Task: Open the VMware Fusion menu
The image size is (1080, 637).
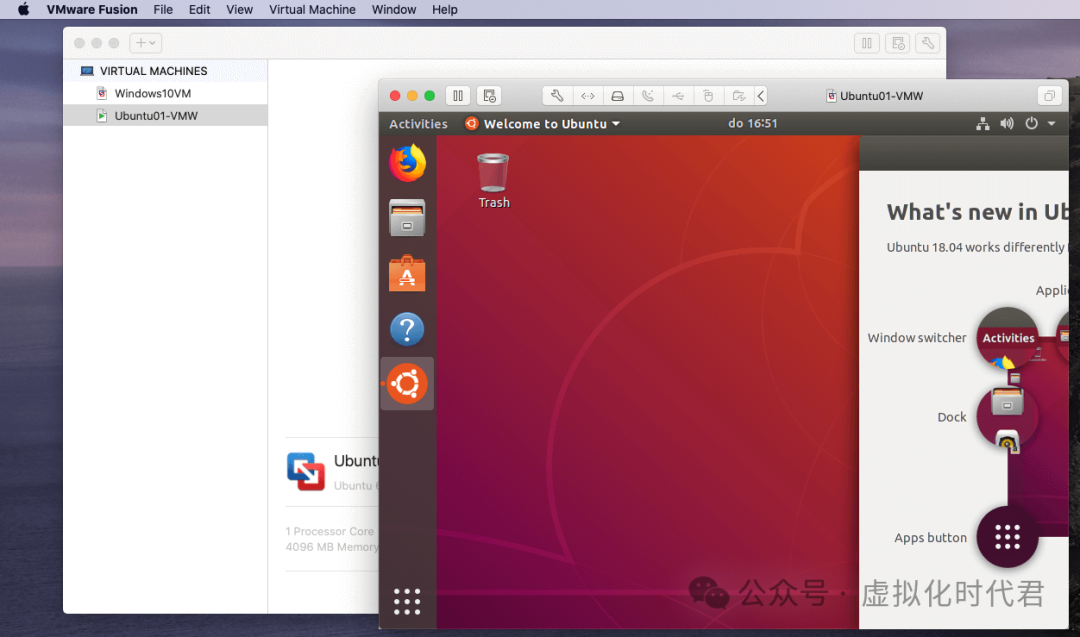Action: click(92, 10)
